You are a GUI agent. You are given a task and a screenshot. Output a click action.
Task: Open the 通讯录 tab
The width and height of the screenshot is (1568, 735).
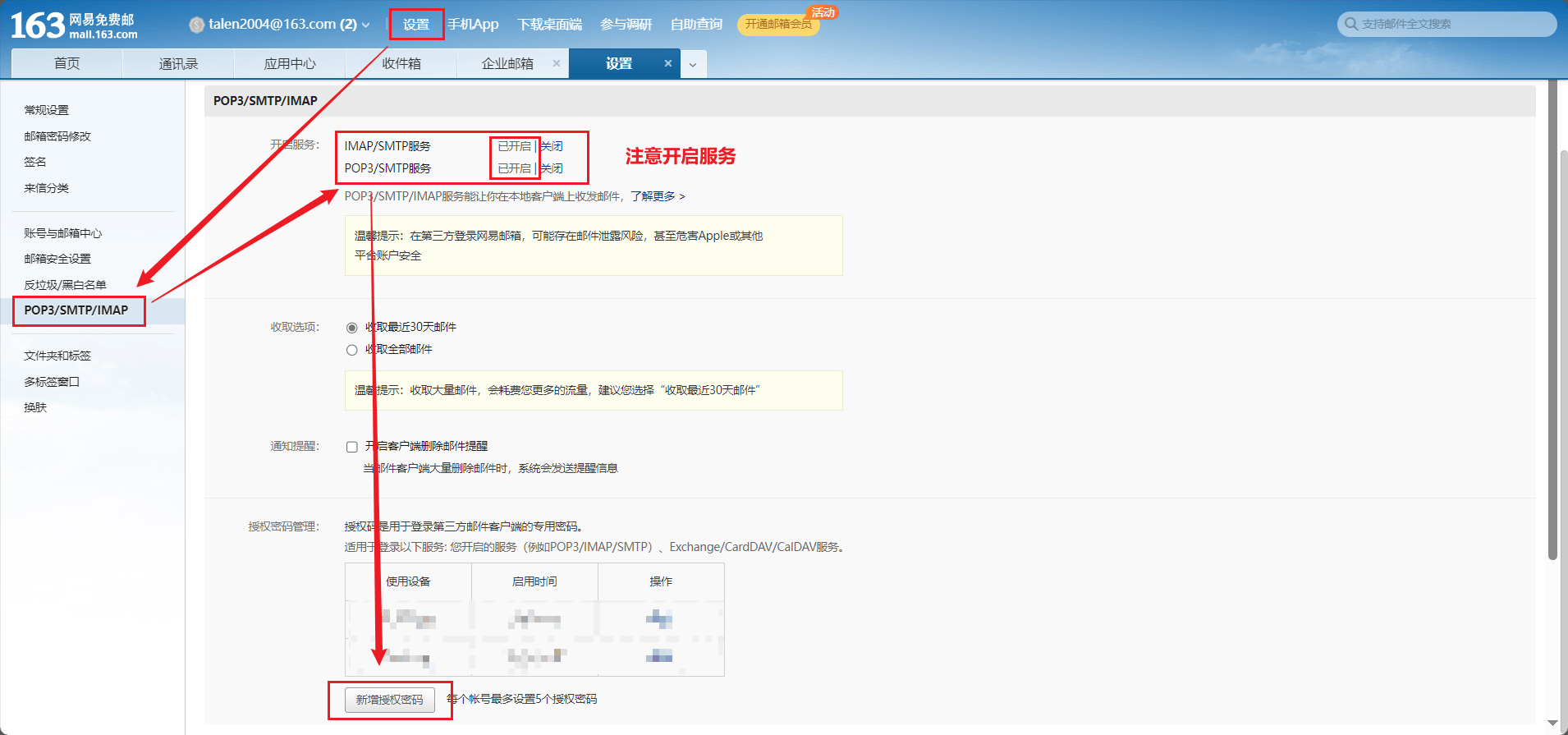pos(178,63)
